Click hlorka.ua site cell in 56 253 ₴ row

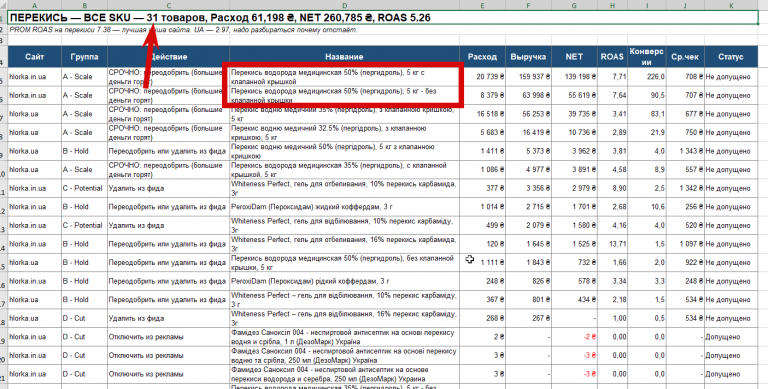[x=35, y=114]
